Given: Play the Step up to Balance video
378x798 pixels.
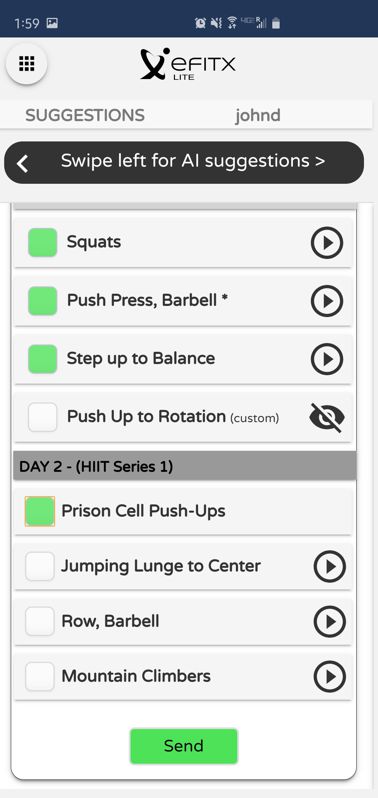Looking at the screenshot, I should click(327, 359).
